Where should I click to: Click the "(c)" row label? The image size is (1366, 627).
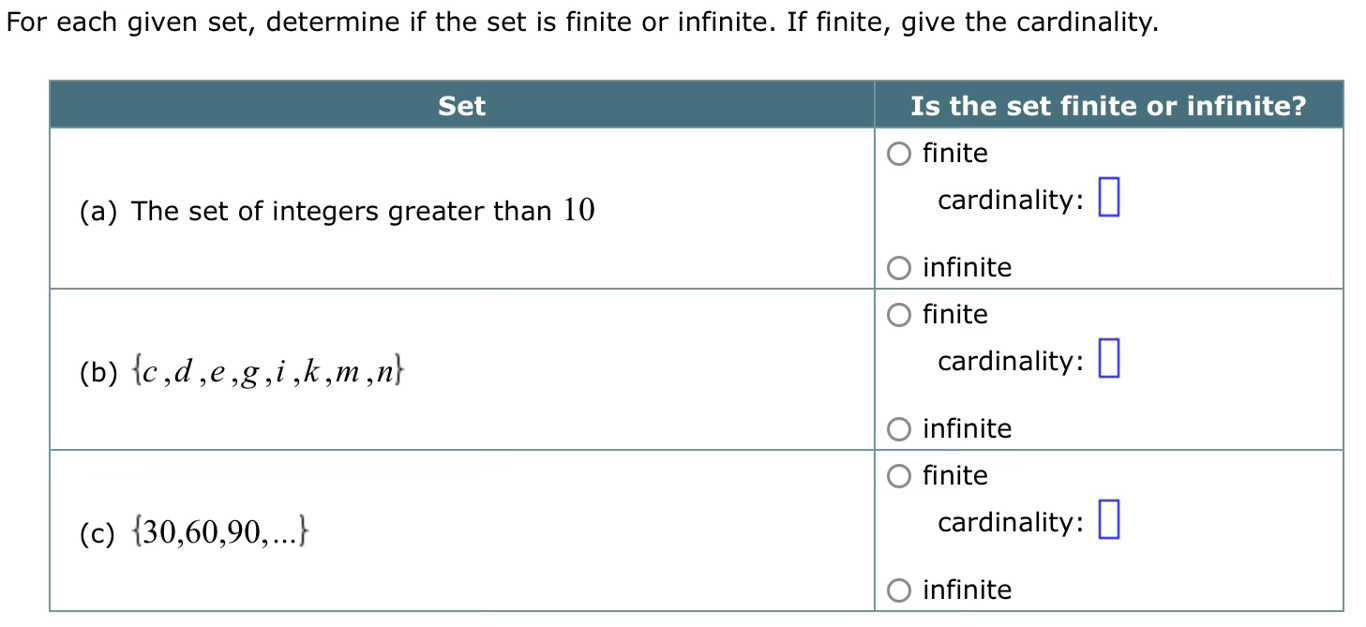[x=100, y=533]
